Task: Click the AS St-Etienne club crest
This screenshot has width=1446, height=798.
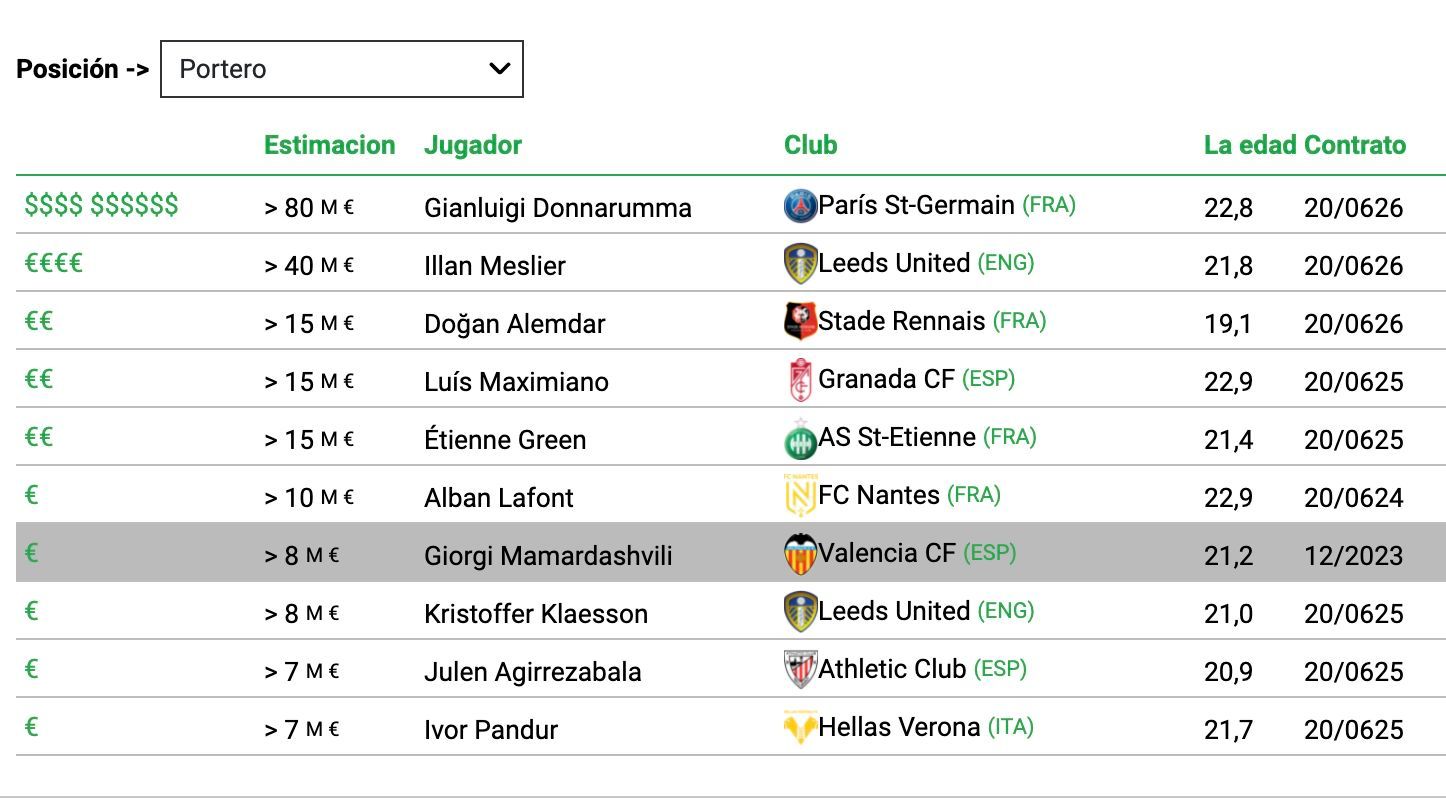Action: [x=800, y=438]
